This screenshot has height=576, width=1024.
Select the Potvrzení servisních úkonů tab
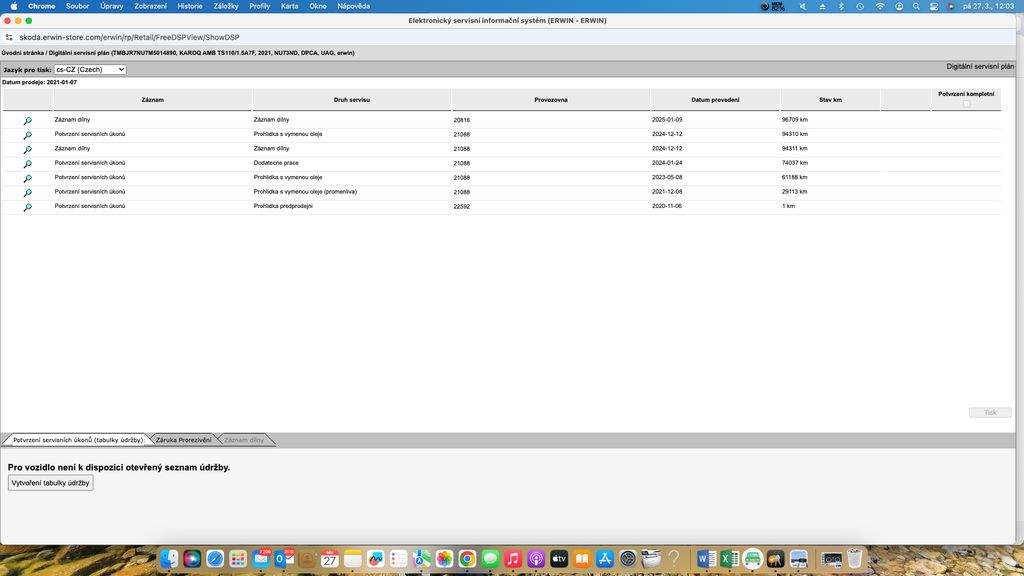point(78,440)
